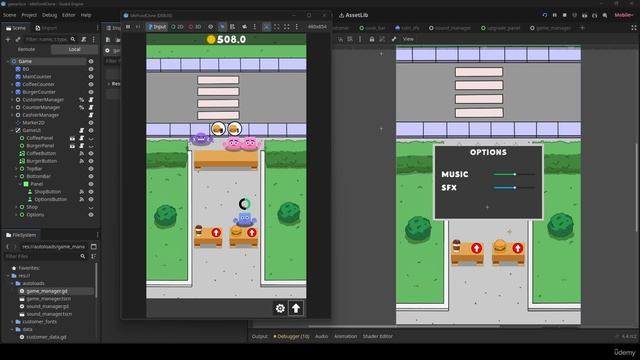Toggle visibility of the TopBar node
Screen dimensions: 640x360
tap(91, 169)
